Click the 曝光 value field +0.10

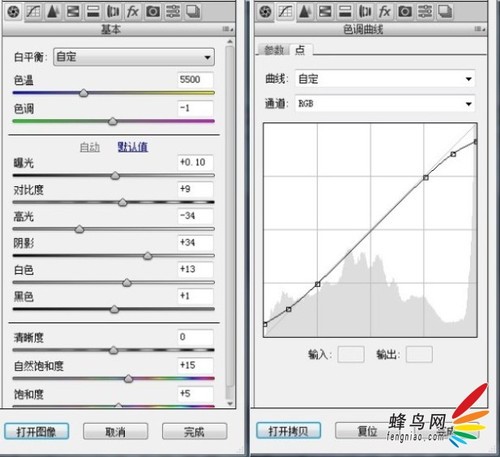195,163
